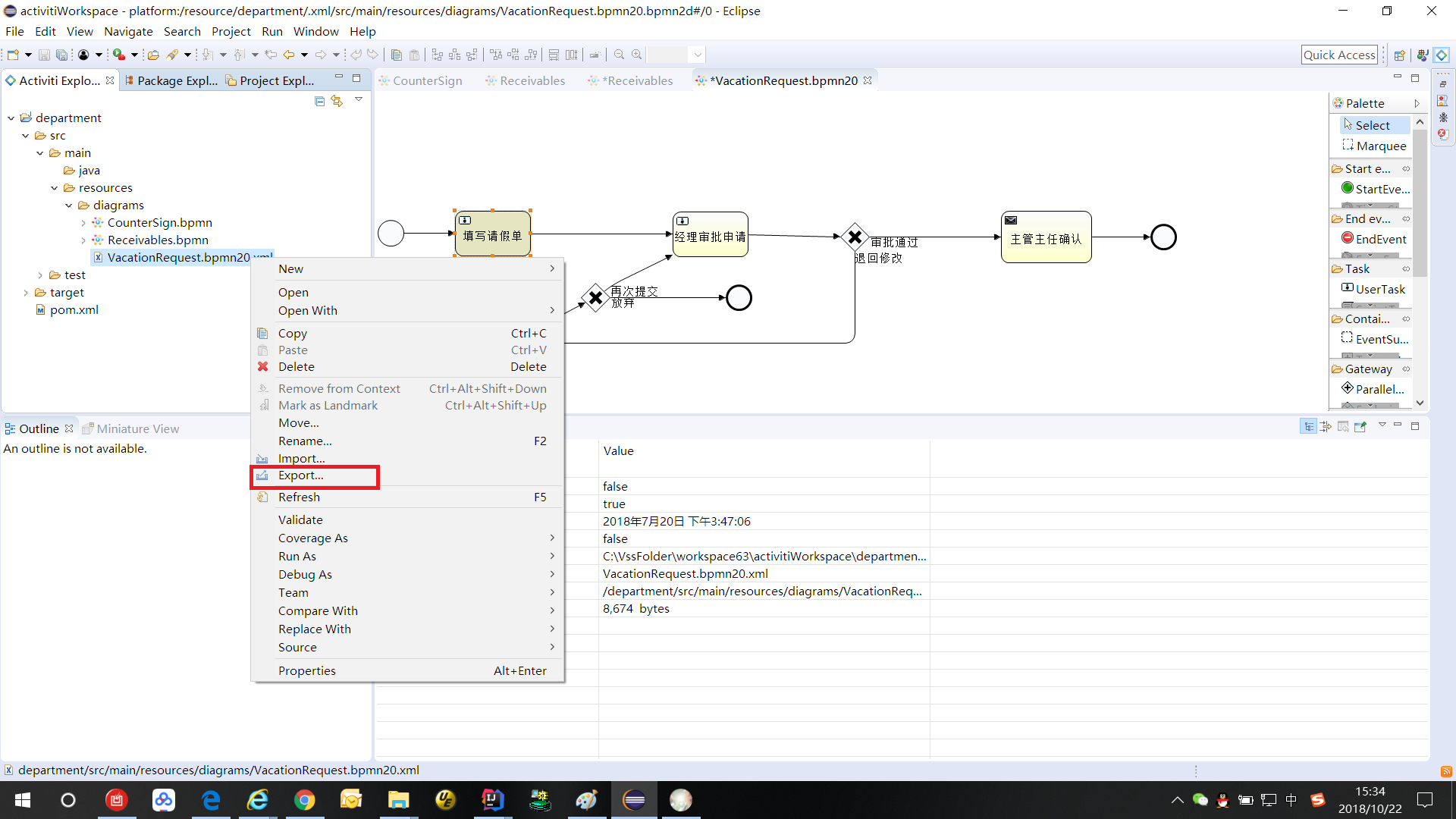Expand the test folder node

pyautogui.click(x=40, y=275)
